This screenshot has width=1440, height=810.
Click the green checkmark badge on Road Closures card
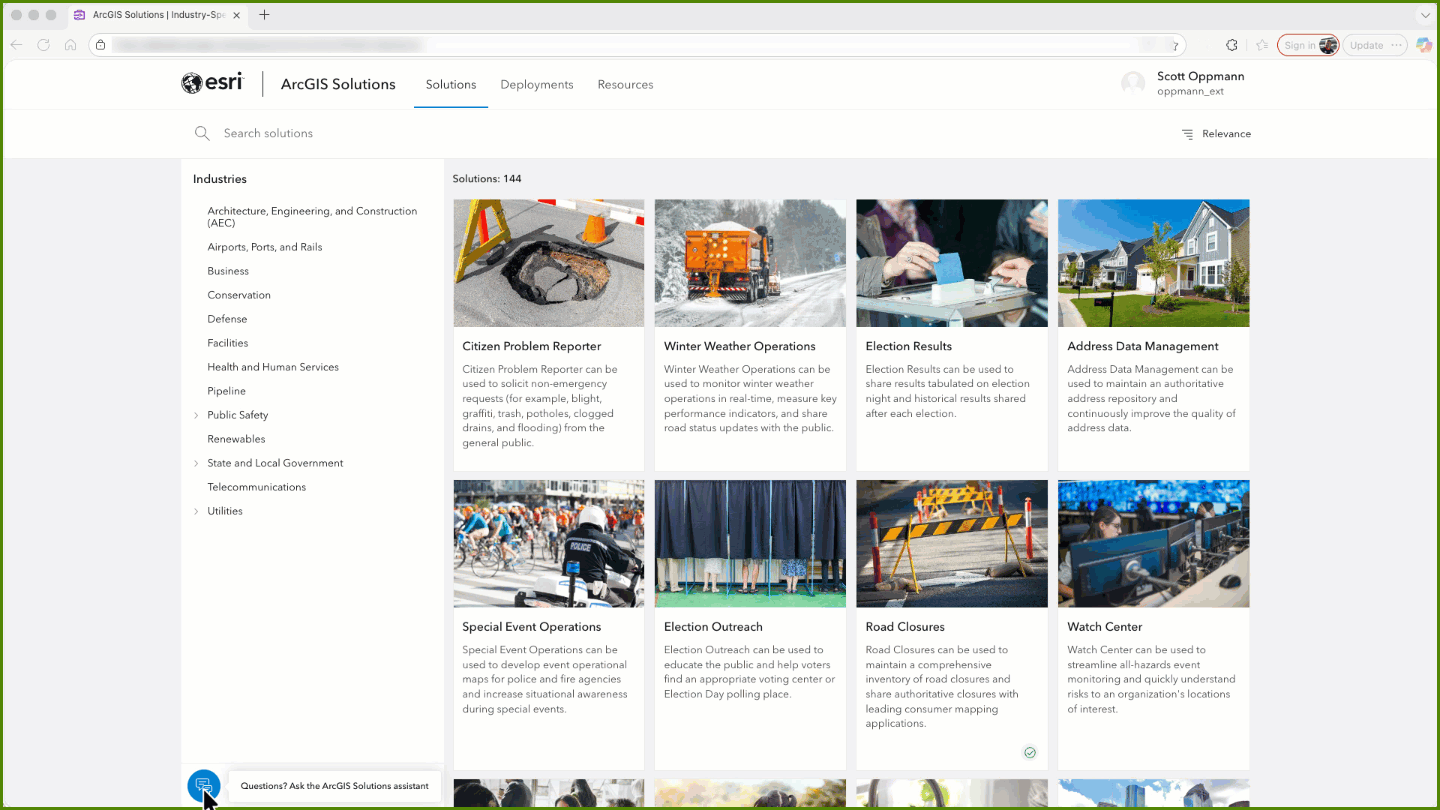tap(1030, 752)
